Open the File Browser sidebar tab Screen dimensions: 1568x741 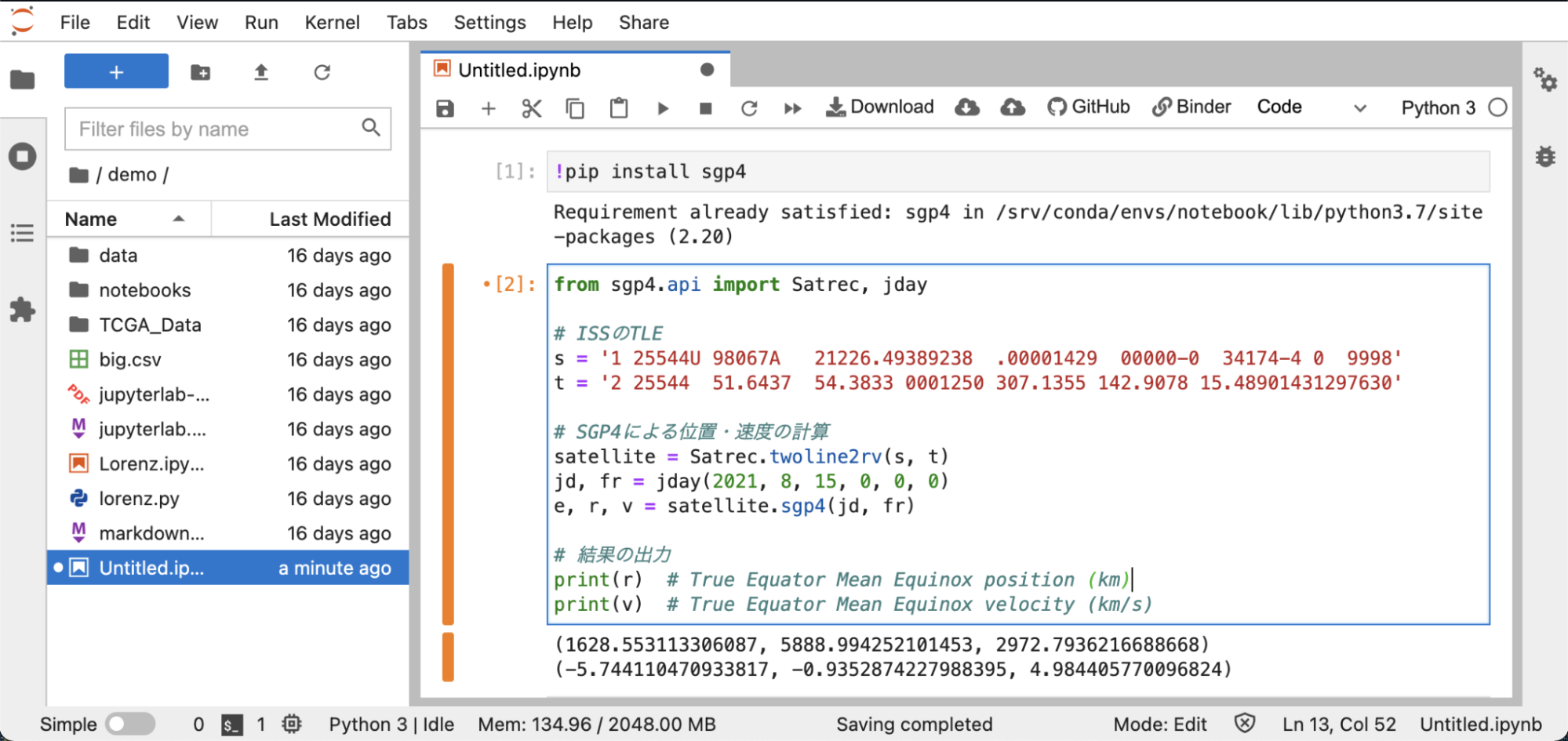[x=22, y=79]
